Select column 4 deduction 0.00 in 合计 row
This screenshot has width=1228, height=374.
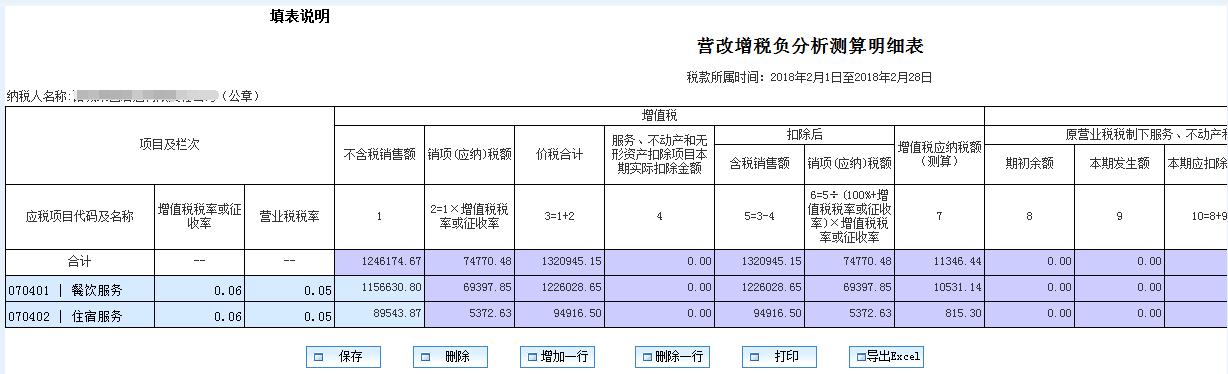[660, 261]
